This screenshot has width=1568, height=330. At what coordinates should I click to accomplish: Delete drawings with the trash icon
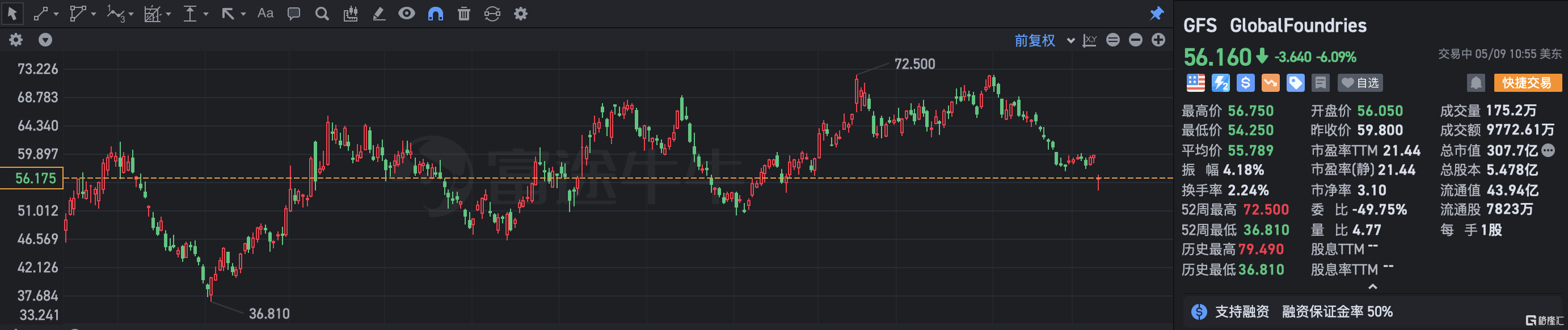click(x=464, y=14)
